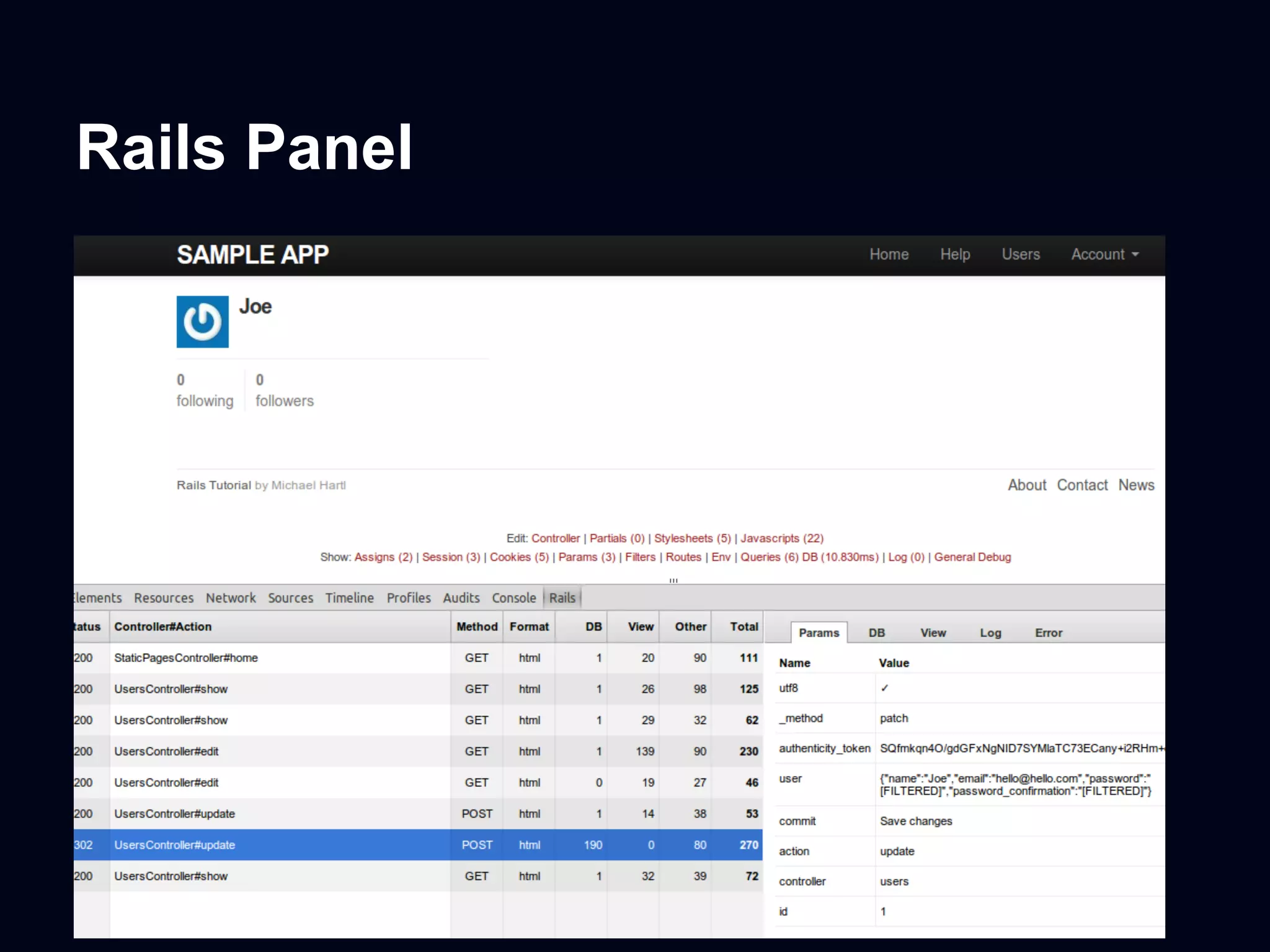
Task: Click Joe's blue gravatar avatar image
Action: click(x=202, y=322)
